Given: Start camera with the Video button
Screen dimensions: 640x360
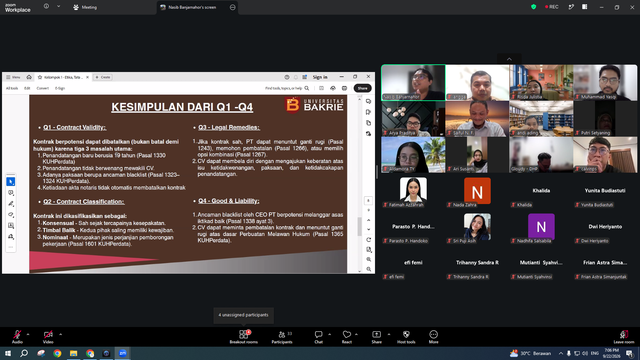Looking at the screenshot, I should pyautogui.click(x=48, y=336).
